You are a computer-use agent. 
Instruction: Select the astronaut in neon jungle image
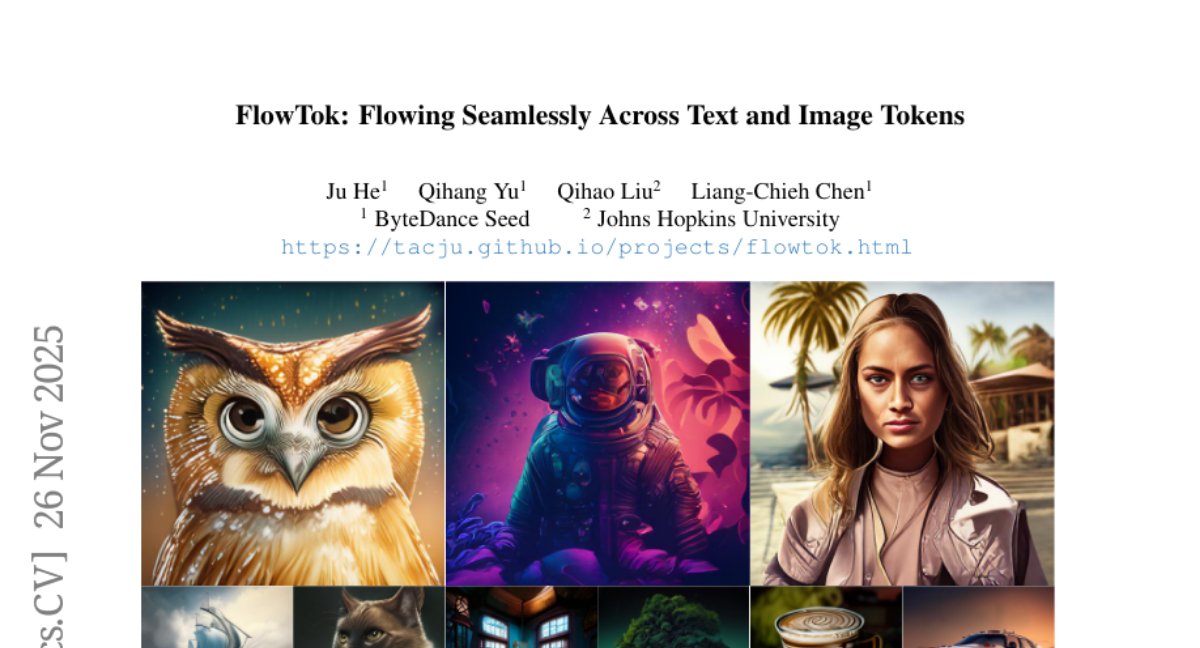point(598,433)
